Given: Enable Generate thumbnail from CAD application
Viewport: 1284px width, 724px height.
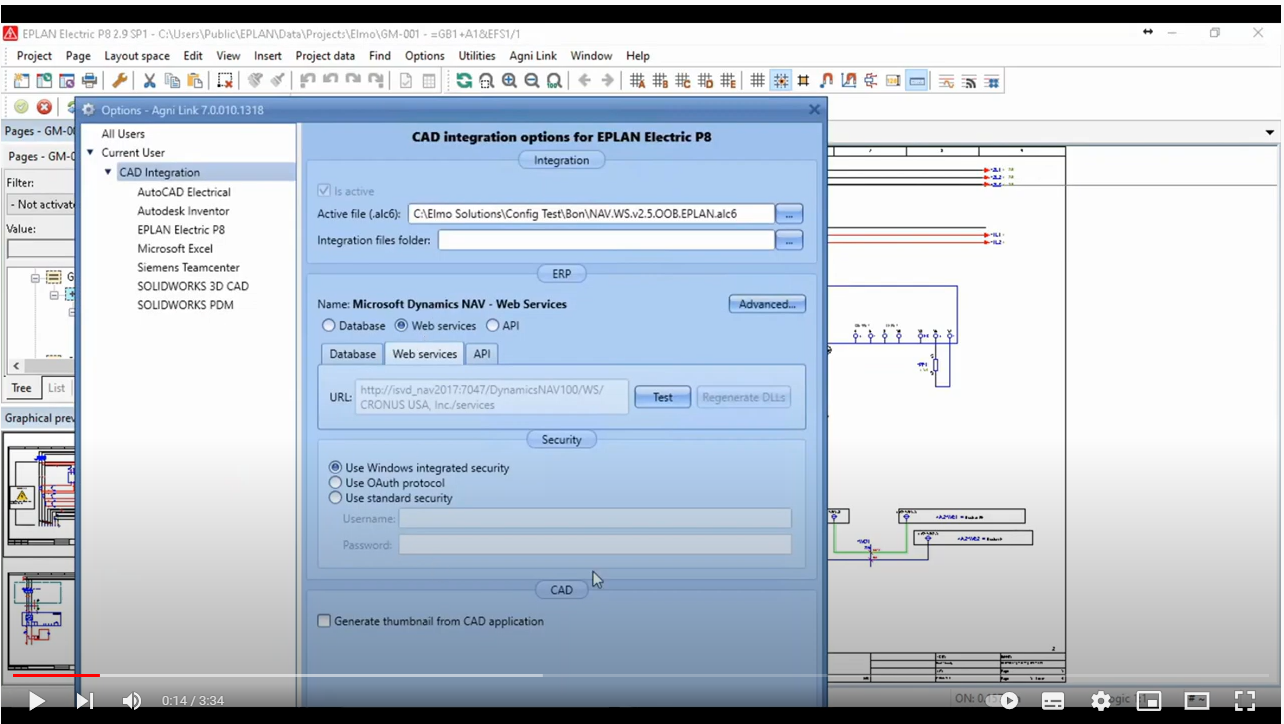Looking at the screenshot, I should tap(324, 621).
